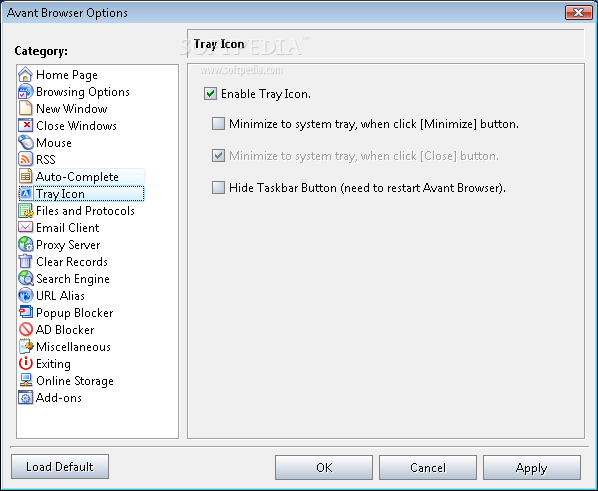Select the Tray Icon list entry
The image size is (598, 491).
click(x=60, y=194)
